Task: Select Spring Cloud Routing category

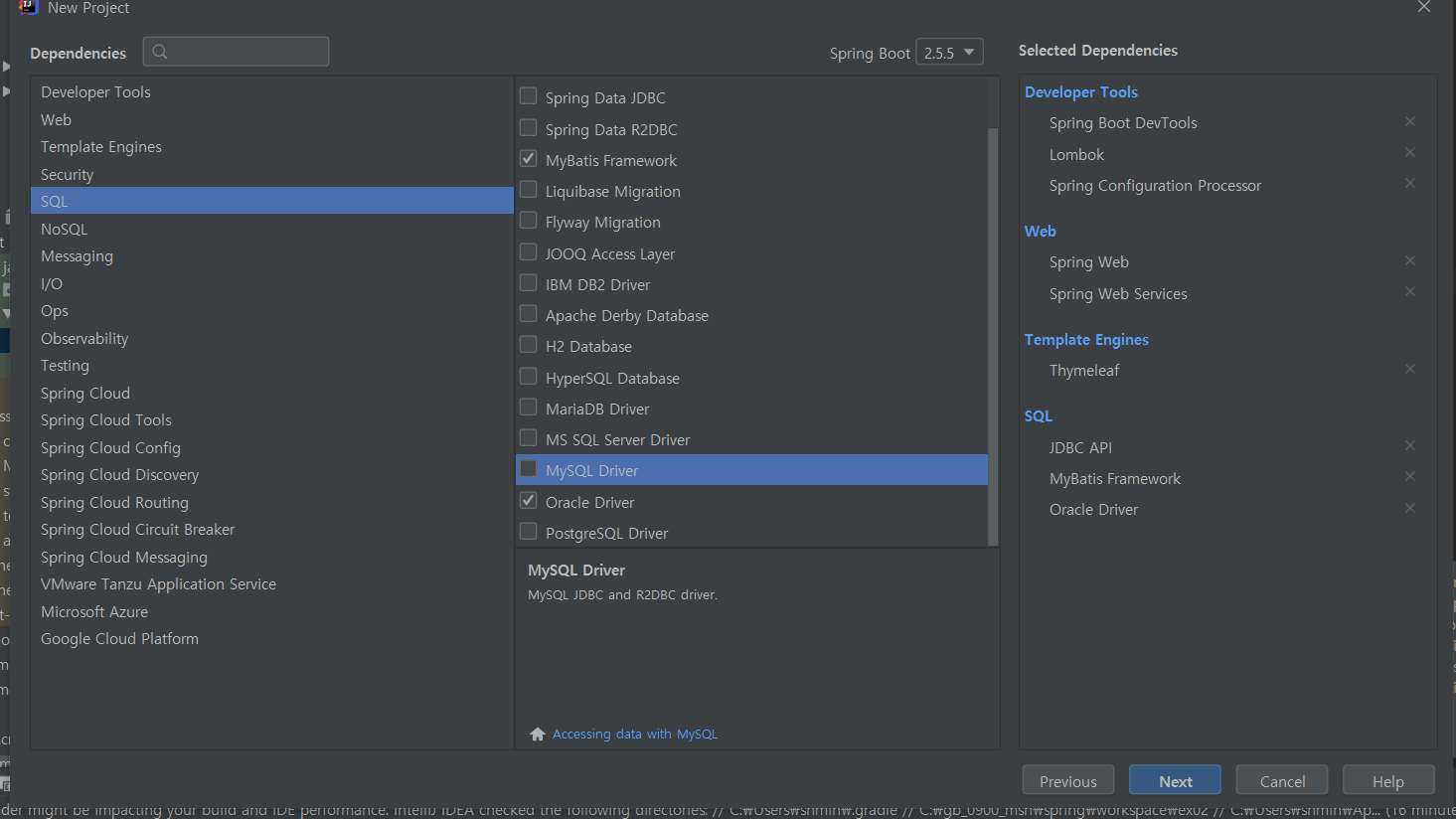Action: tap(271, 502)
